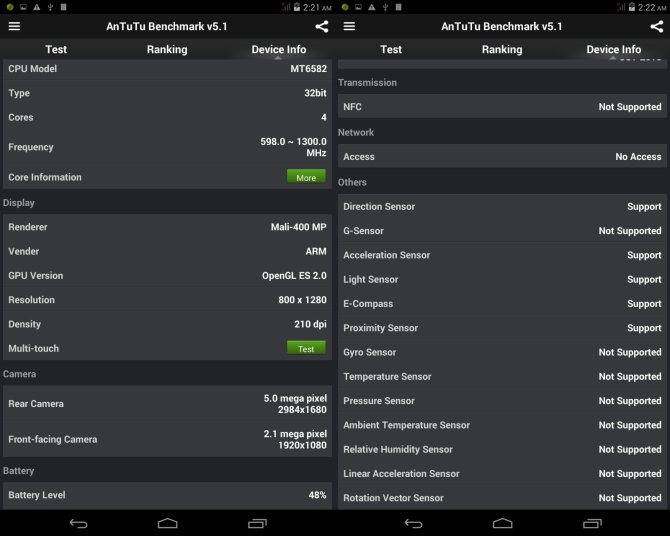This screenshot has height=536, width=670.
Task: Switch to Test tab in left screen
Action: [56, 50]
